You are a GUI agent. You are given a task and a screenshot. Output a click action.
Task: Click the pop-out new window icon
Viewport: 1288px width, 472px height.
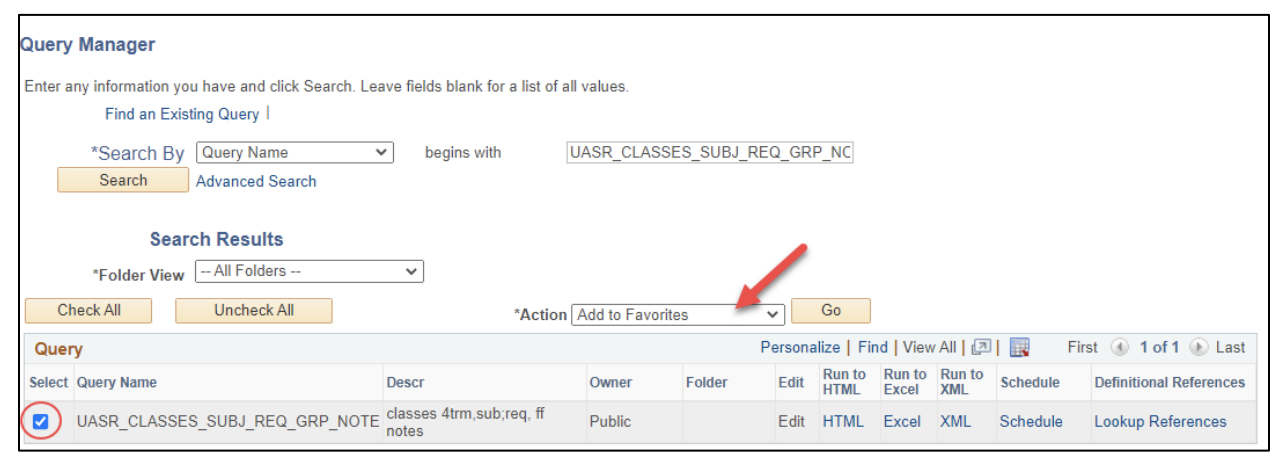coord(981,348)
